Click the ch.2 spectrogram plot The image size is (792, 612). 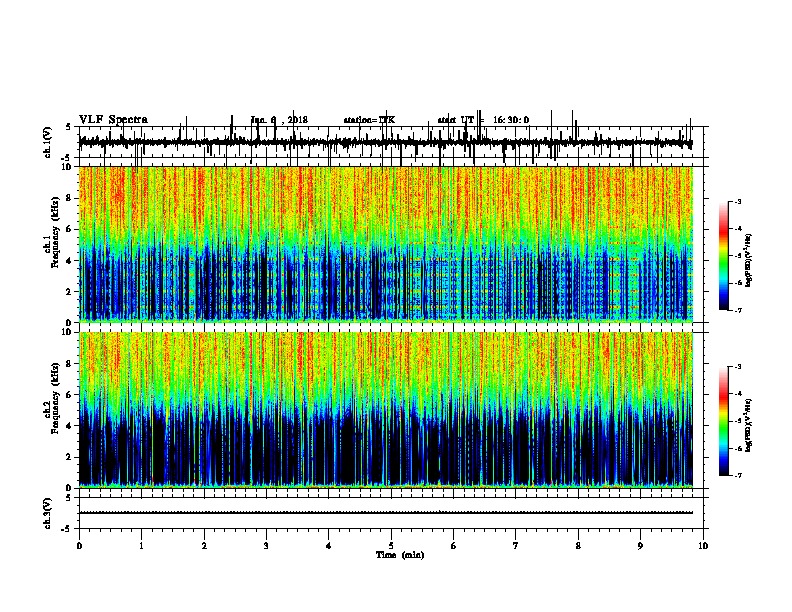click(386, 410)
